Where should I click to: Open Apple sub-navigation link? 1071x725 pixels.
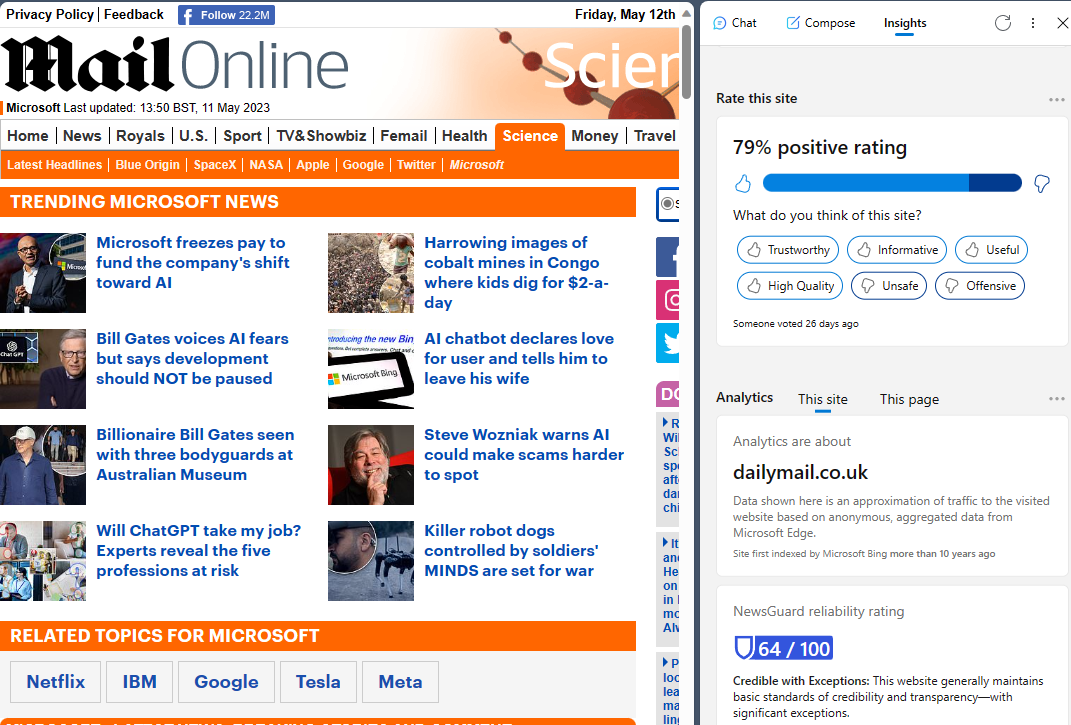point(313,165)
